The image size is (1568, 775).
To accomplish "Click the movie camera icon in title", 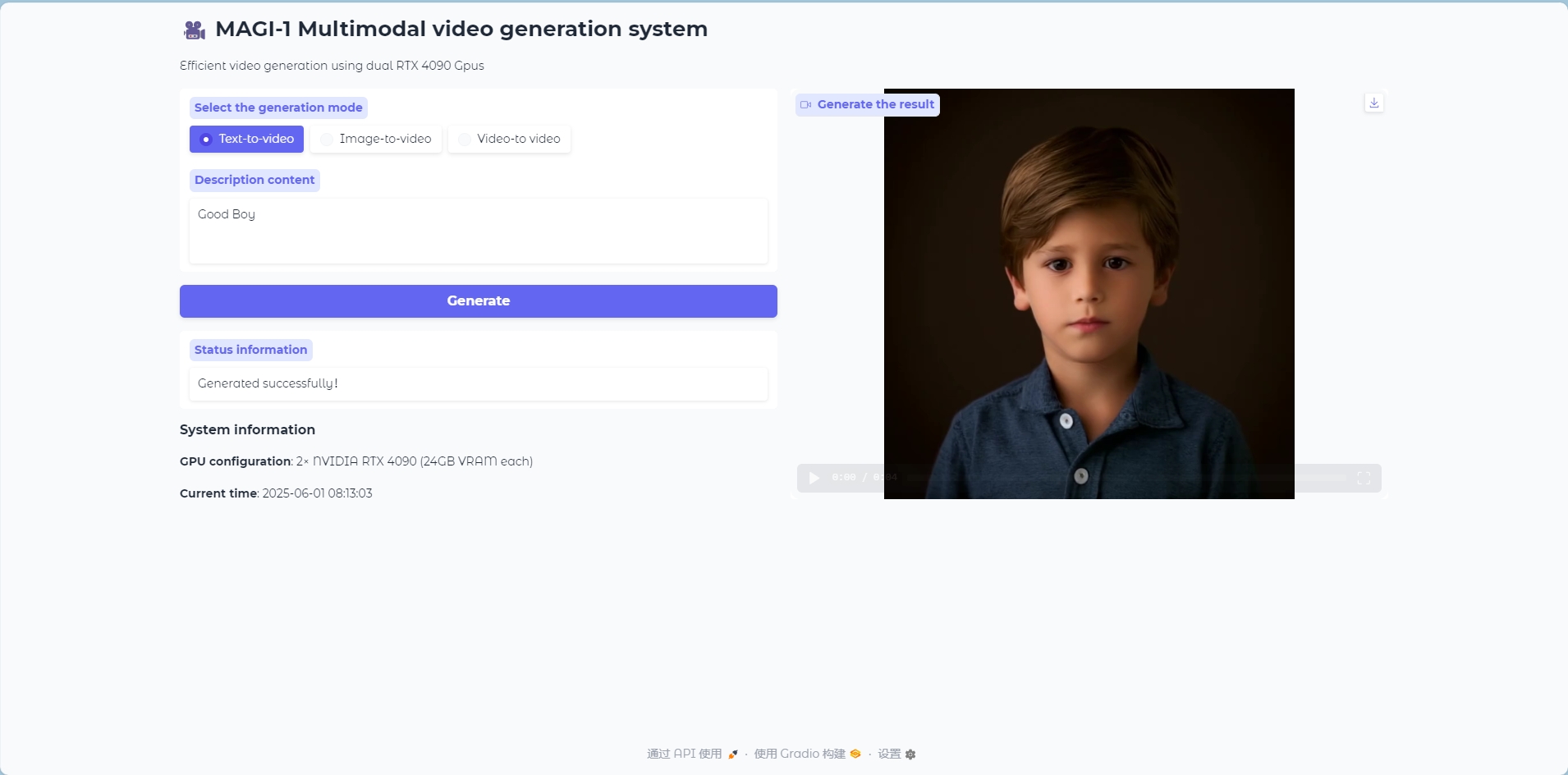I will 194,30.
